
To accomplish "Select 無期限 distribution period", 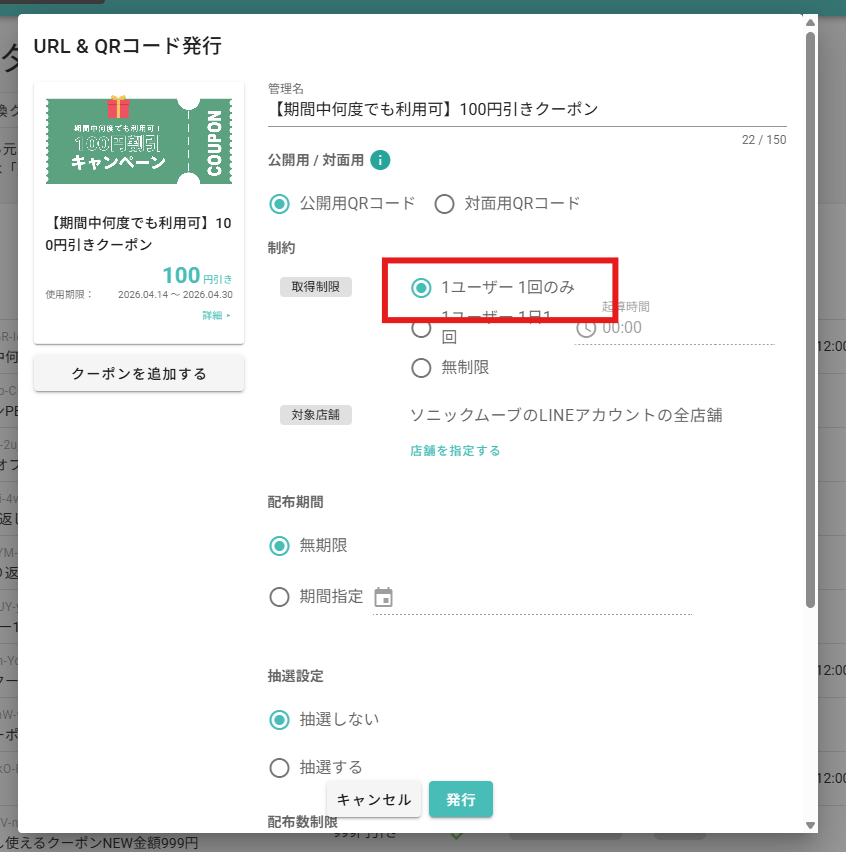I will pos(280,545).
